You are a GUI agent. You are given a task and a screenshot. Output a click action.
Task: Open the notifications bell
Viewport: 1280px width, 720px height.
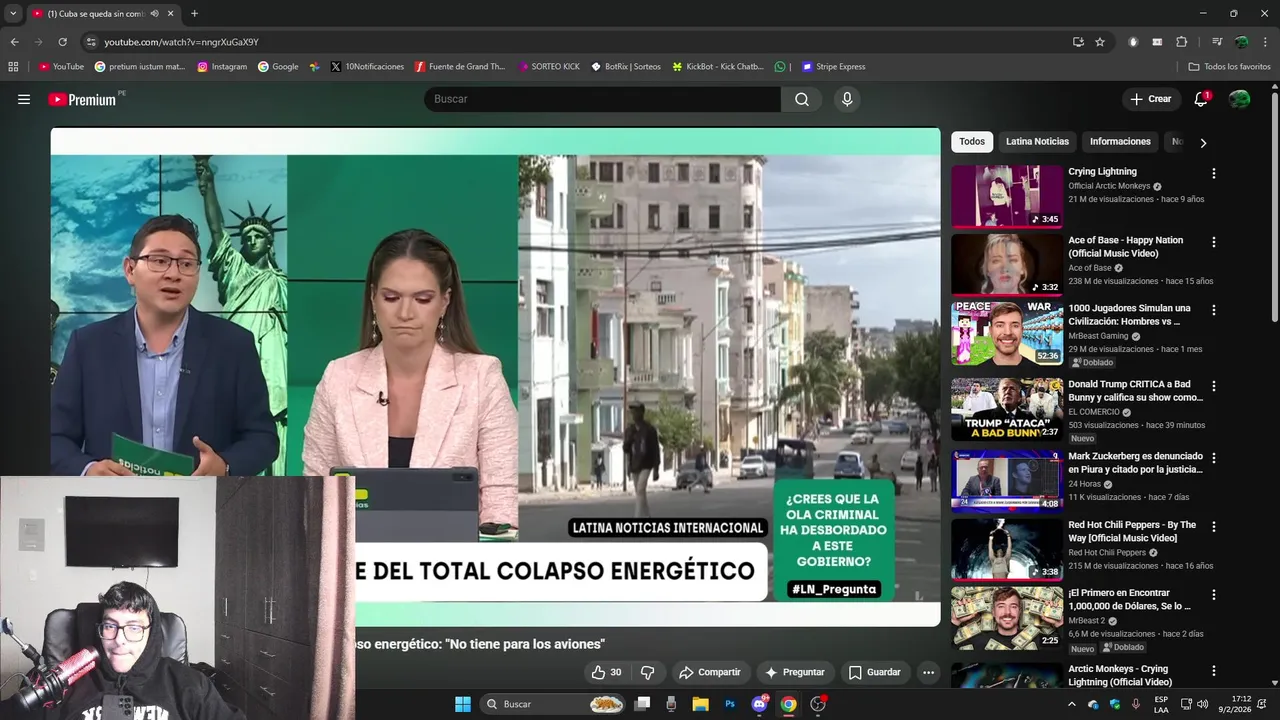1201,99
